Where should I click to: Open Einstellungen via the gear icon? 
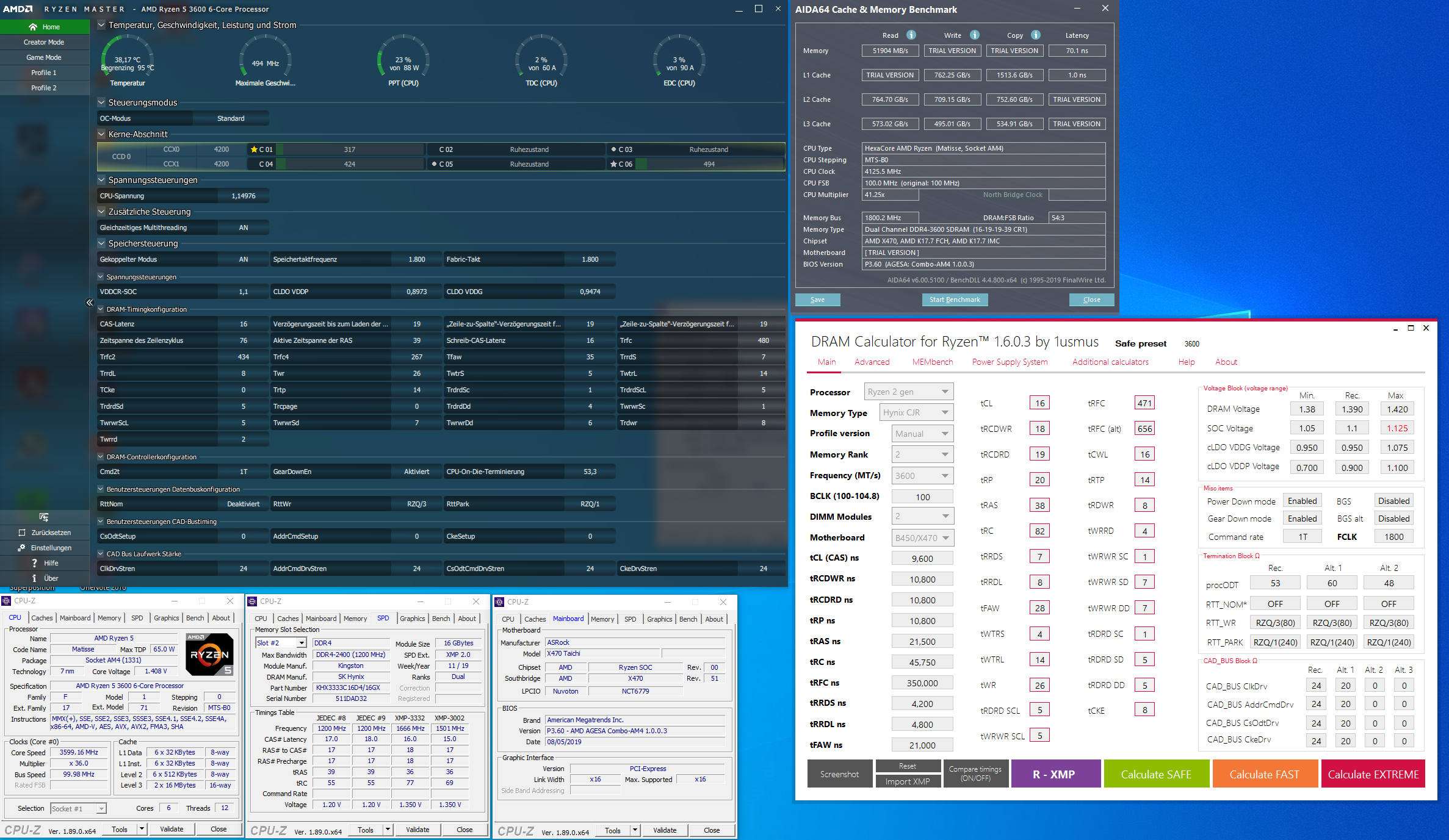click(x=22, y=548)
